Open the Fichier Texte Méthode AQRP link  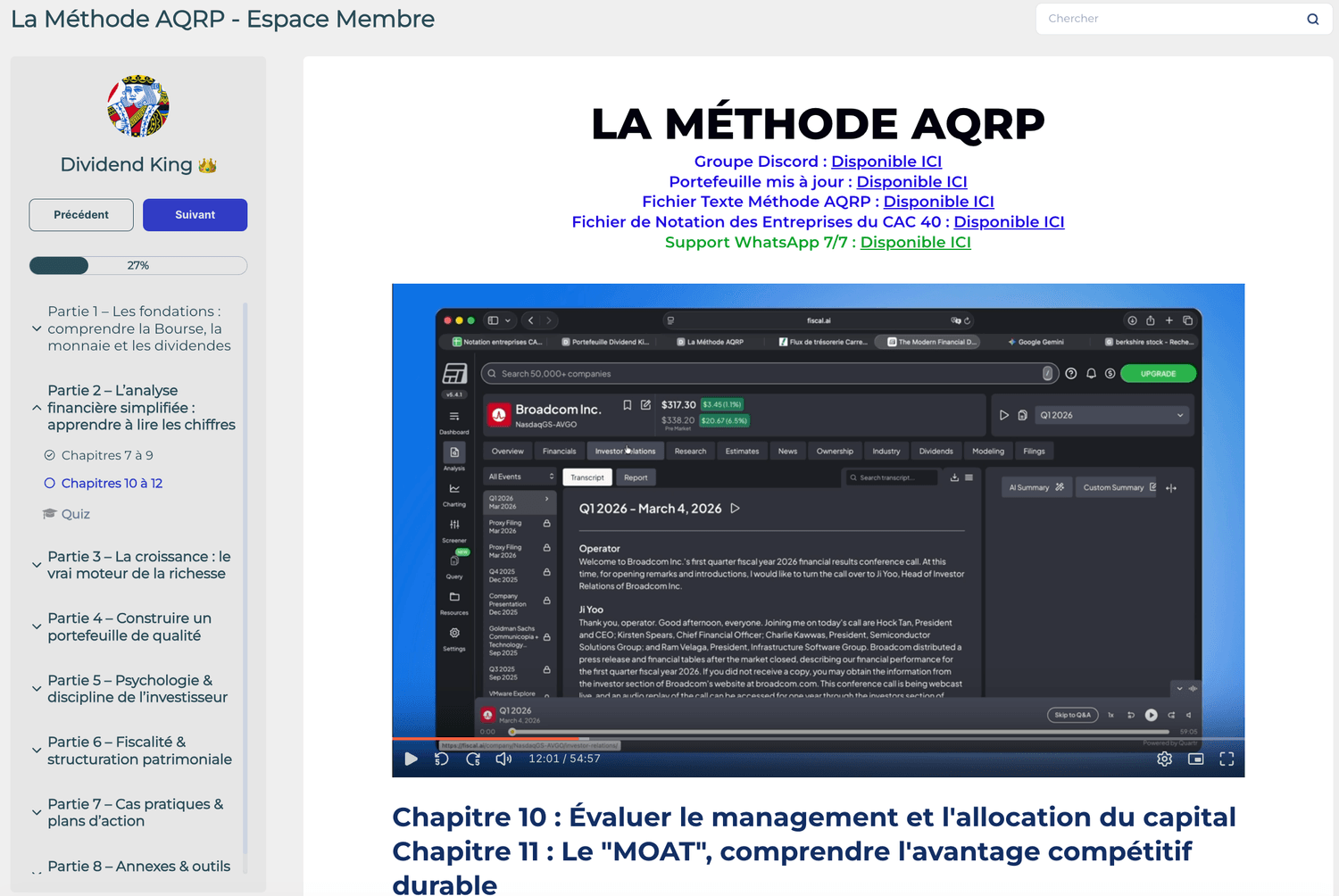pos(938,202)
